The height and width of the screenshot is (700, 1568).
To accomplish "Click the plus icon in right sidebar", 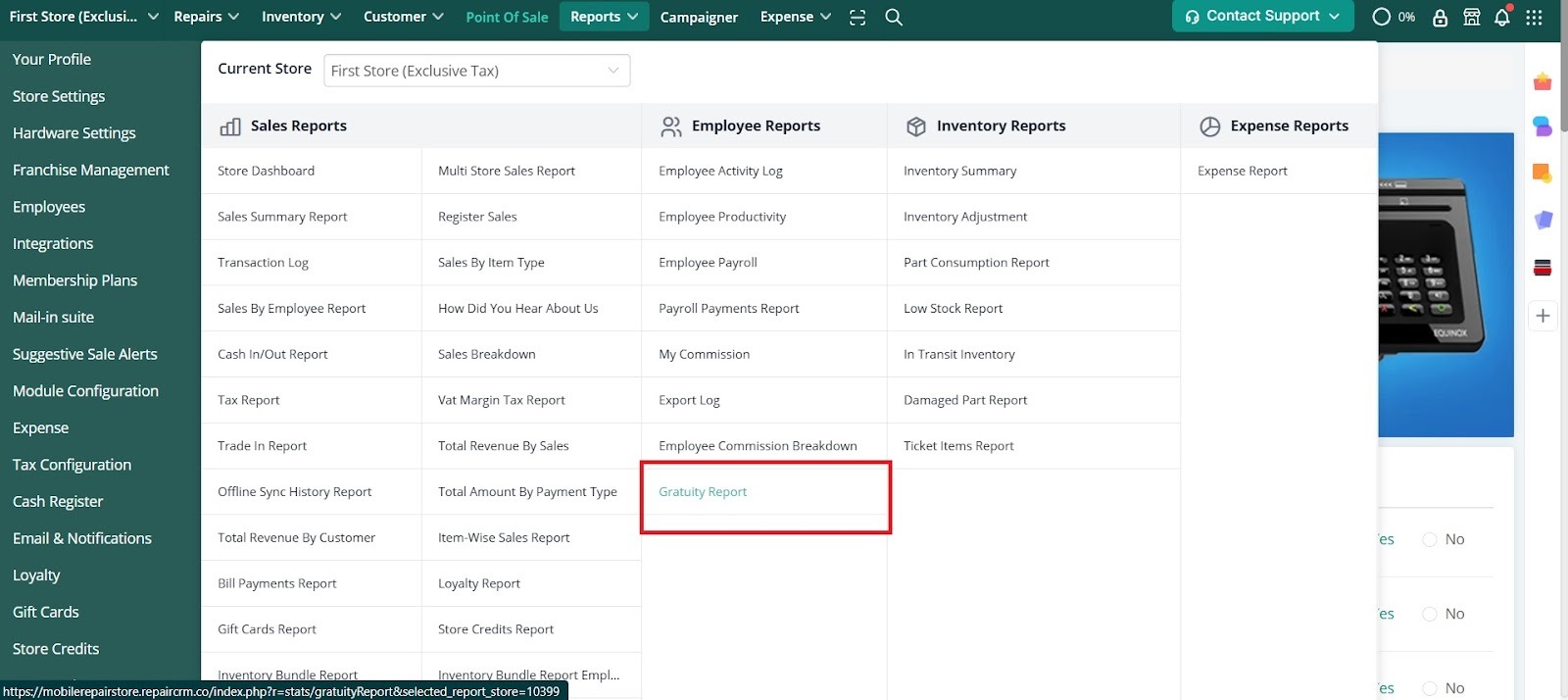I will pyautogui.click(x=1543, y=316).
